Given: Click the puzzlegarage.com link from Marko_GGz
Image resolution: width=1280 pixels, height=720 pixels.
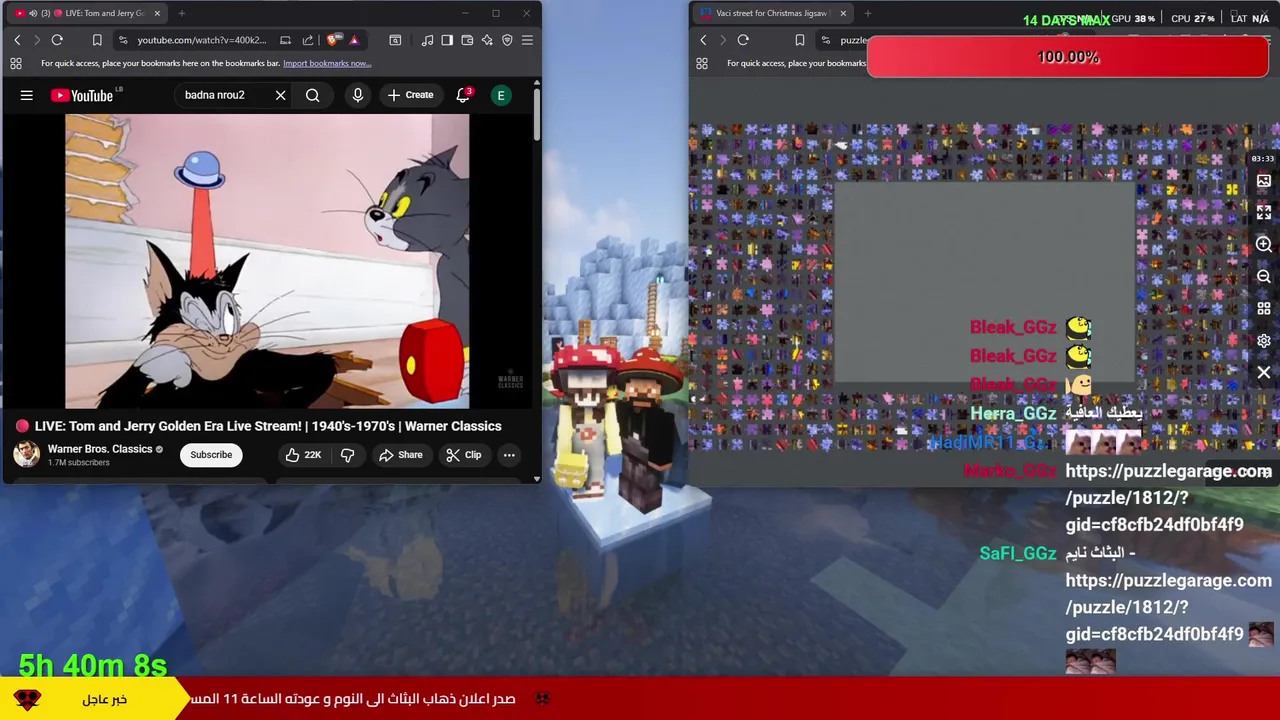Looking at the screenshot, I should pyautogui.click(x=1167, y=498).
